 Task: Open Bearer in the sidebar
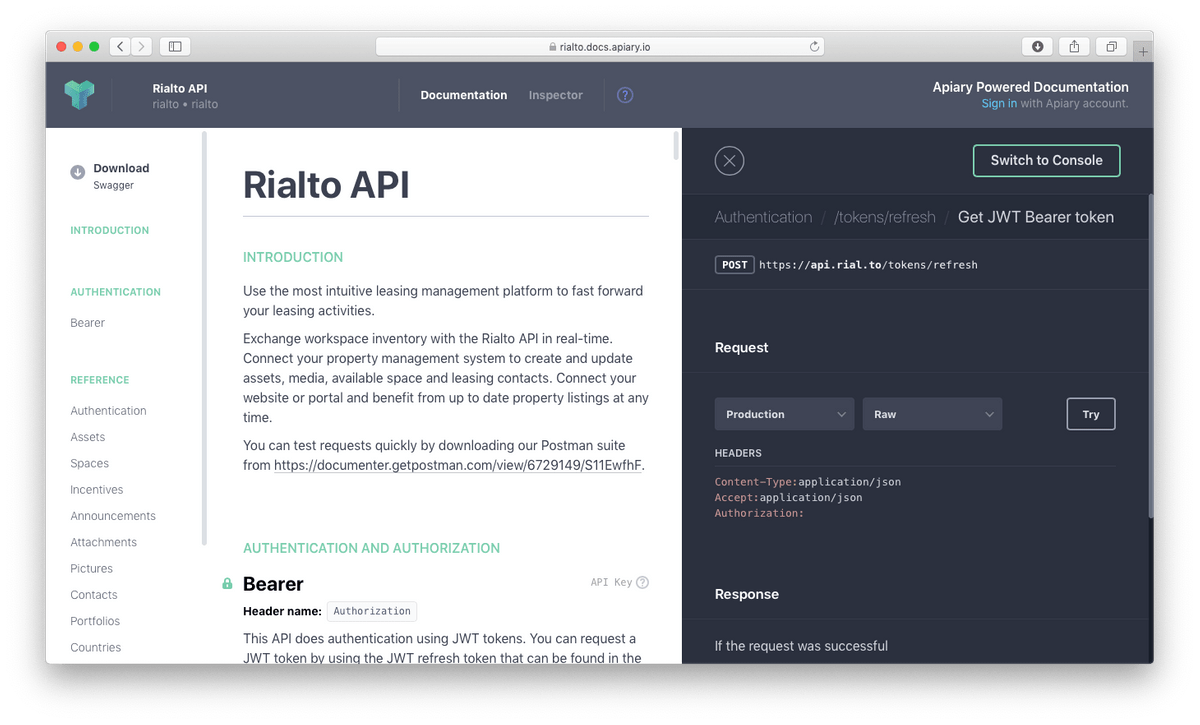pos(88,323)
